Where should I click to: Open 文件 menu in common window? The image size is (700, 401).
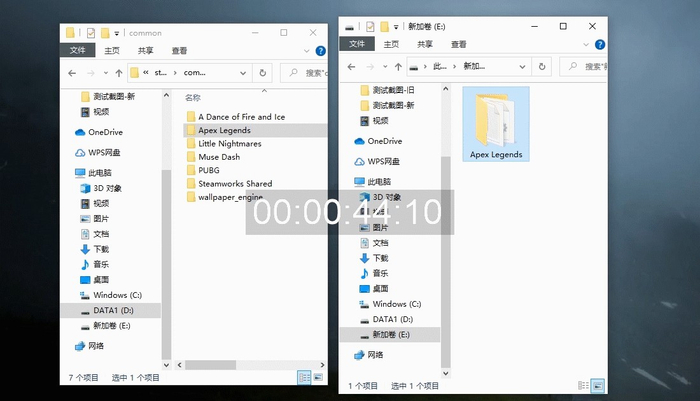click(78, 50)
